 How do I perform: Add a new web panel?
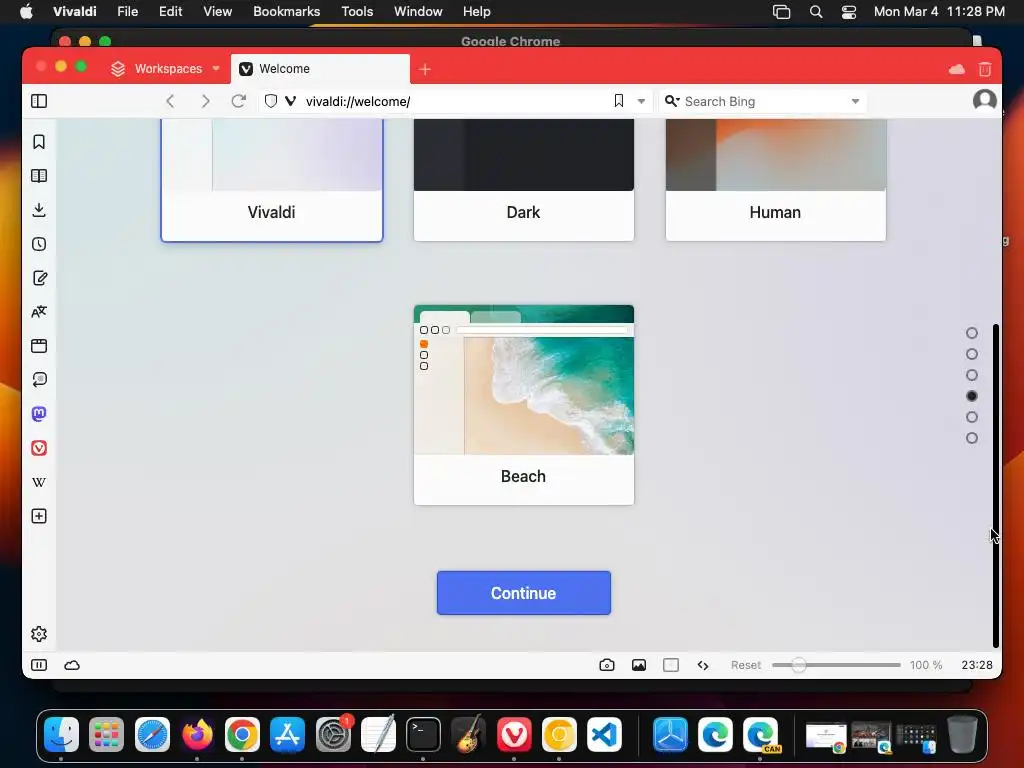[39, 516]
